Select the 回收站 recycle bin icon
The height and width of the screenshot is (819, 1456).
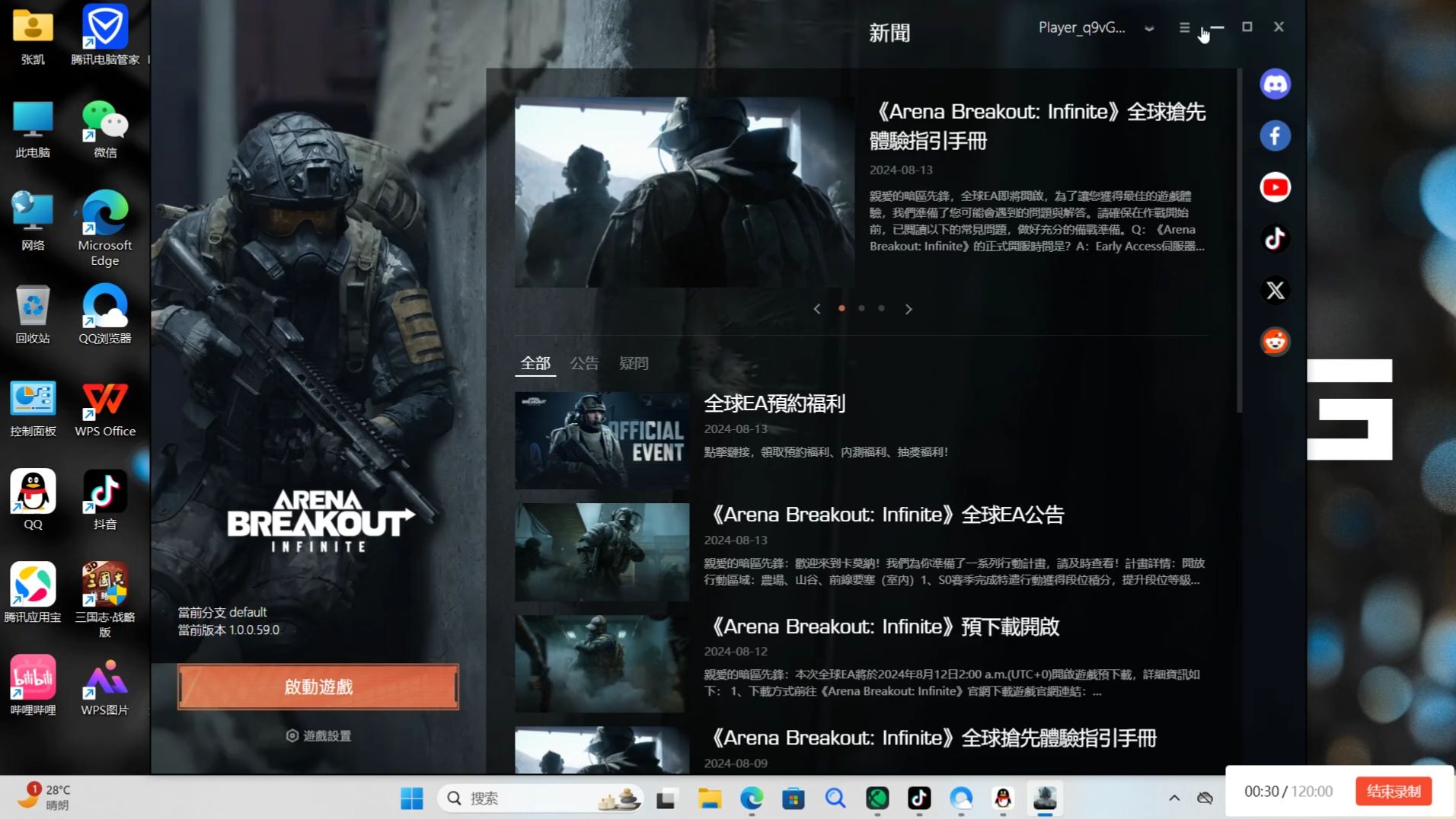33,314
